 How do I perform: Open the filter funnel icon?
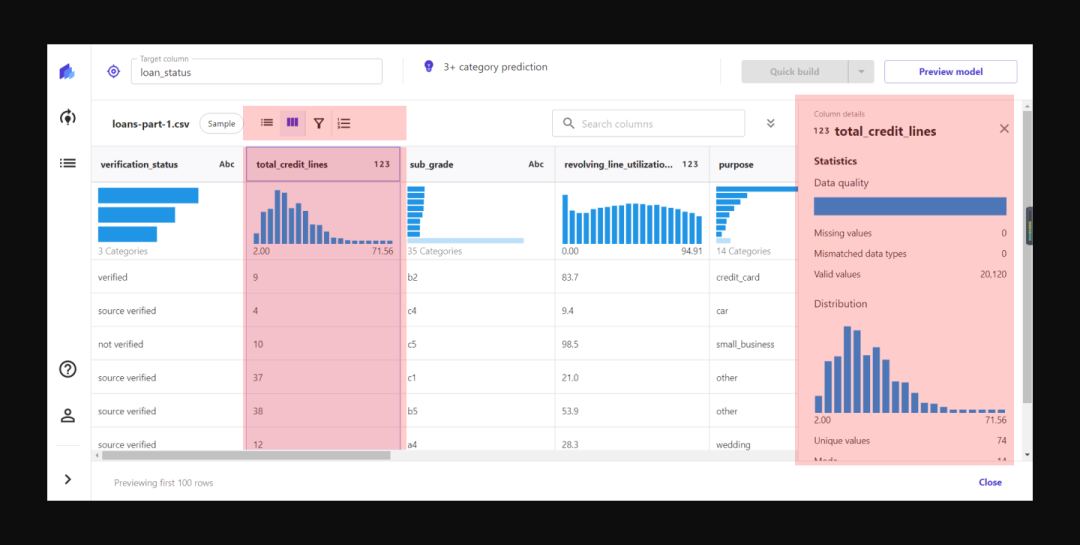coord(318,123)
